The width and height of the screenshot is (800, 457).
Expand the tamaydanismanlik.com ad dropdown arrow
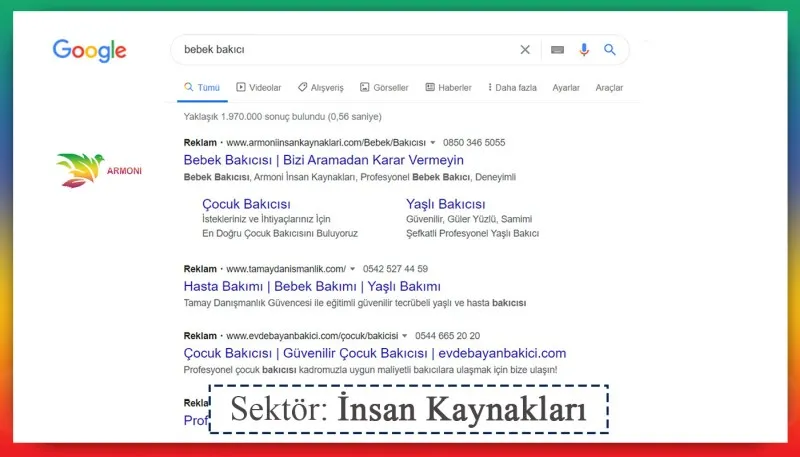pos(352,269)
